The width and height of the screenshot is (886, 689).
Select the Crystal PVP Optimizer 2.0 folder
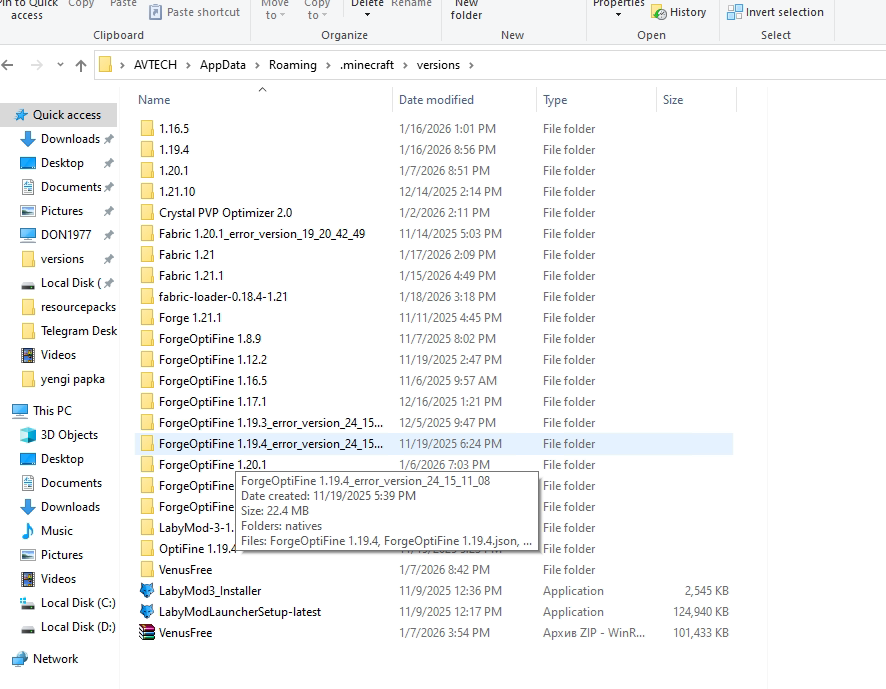(x=225, y=213)
